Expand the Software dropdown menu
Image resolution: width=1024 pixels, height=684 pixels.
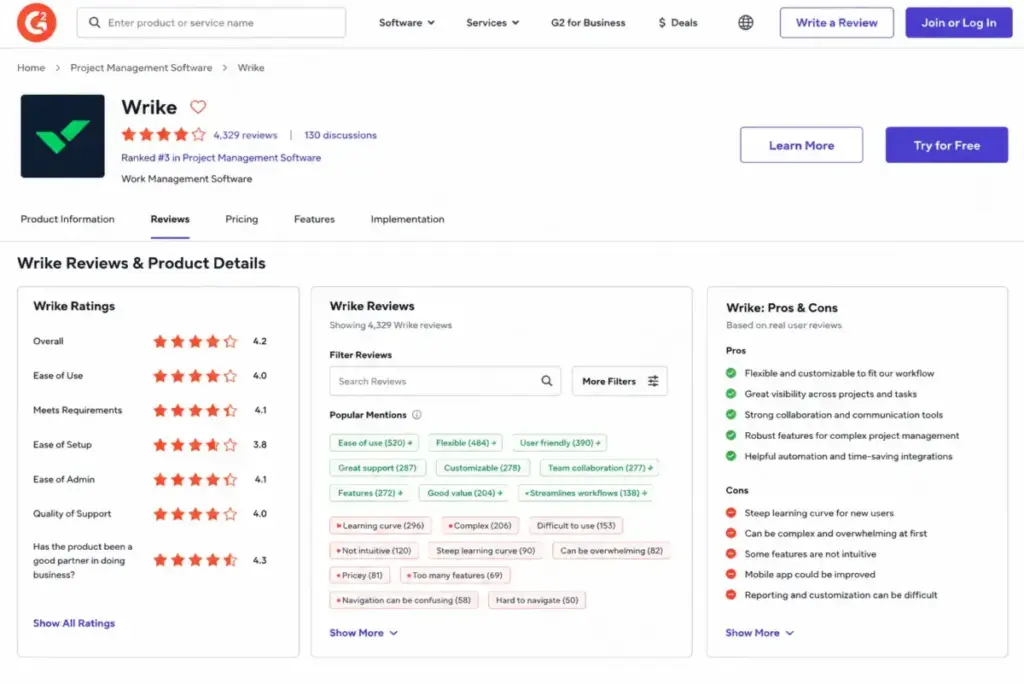pyautogui.click(x=406, y=23)
